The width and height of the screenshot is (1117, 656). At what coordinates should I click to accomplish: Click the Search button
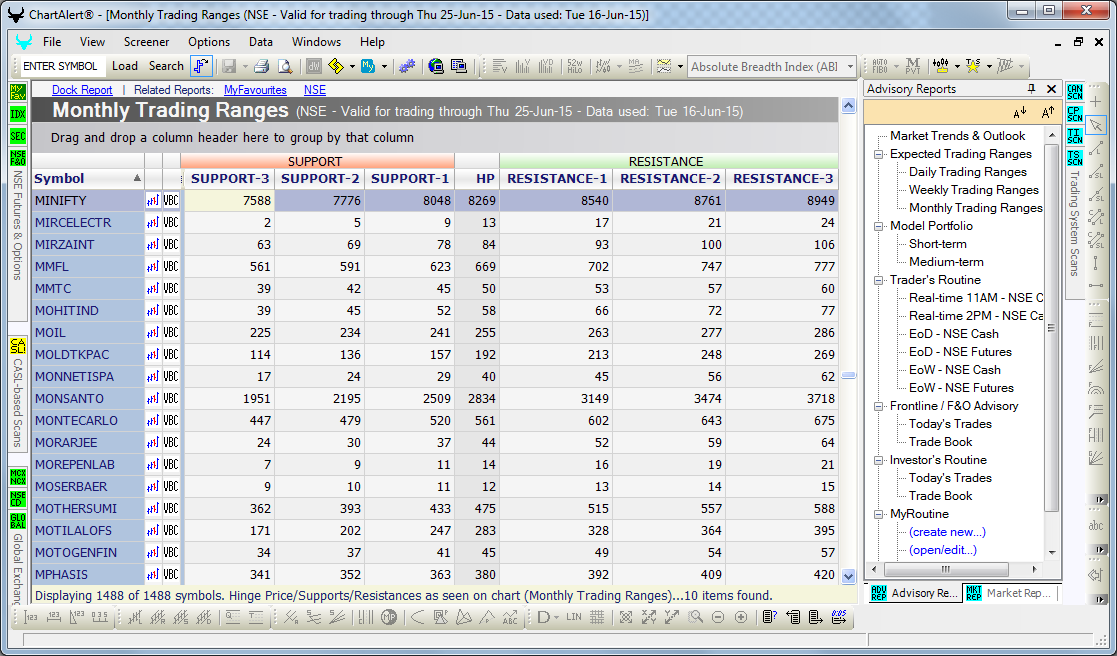point(166,66)
